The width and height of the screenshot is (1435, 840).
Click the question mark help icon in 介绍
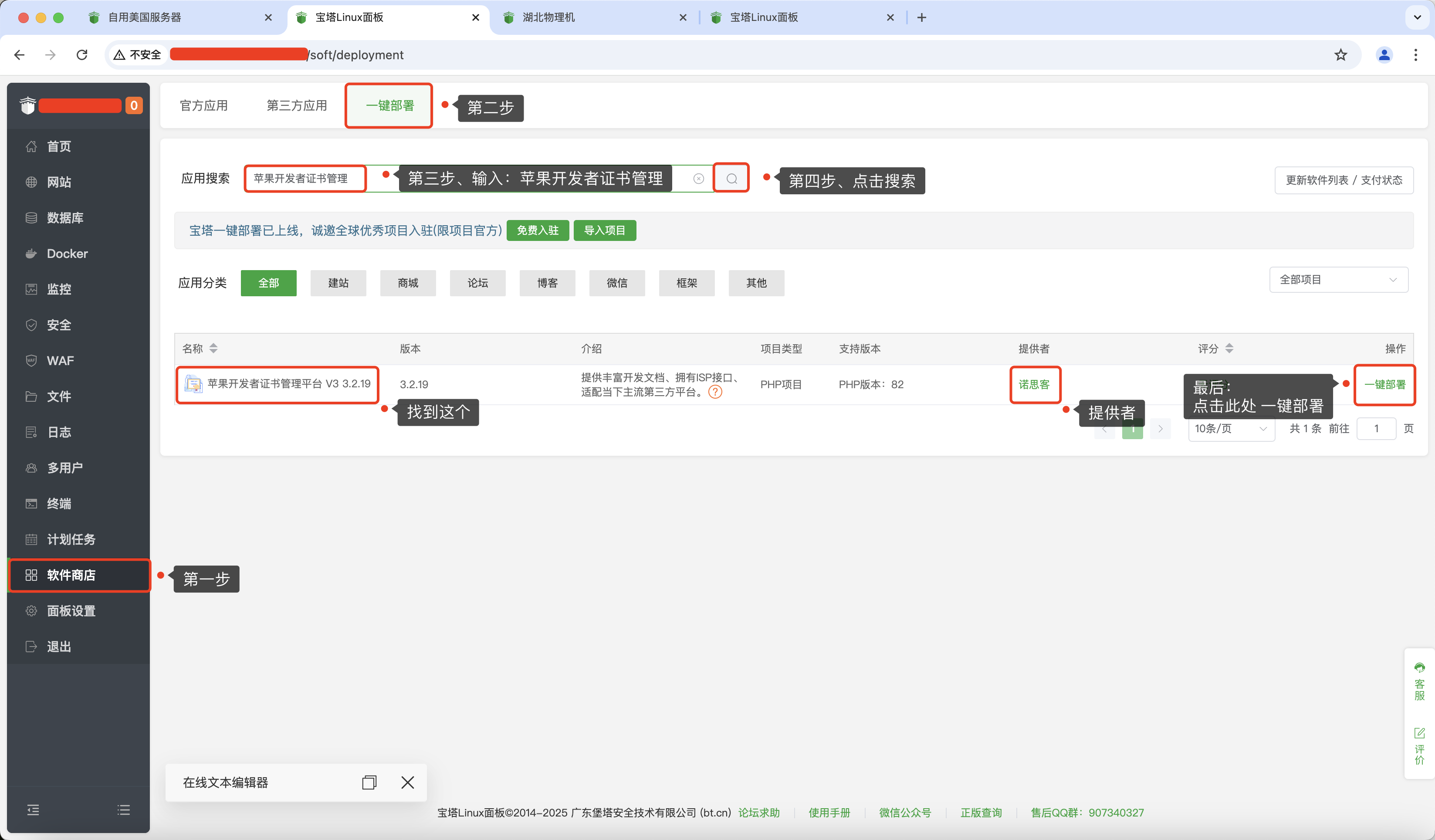[715, 392]
